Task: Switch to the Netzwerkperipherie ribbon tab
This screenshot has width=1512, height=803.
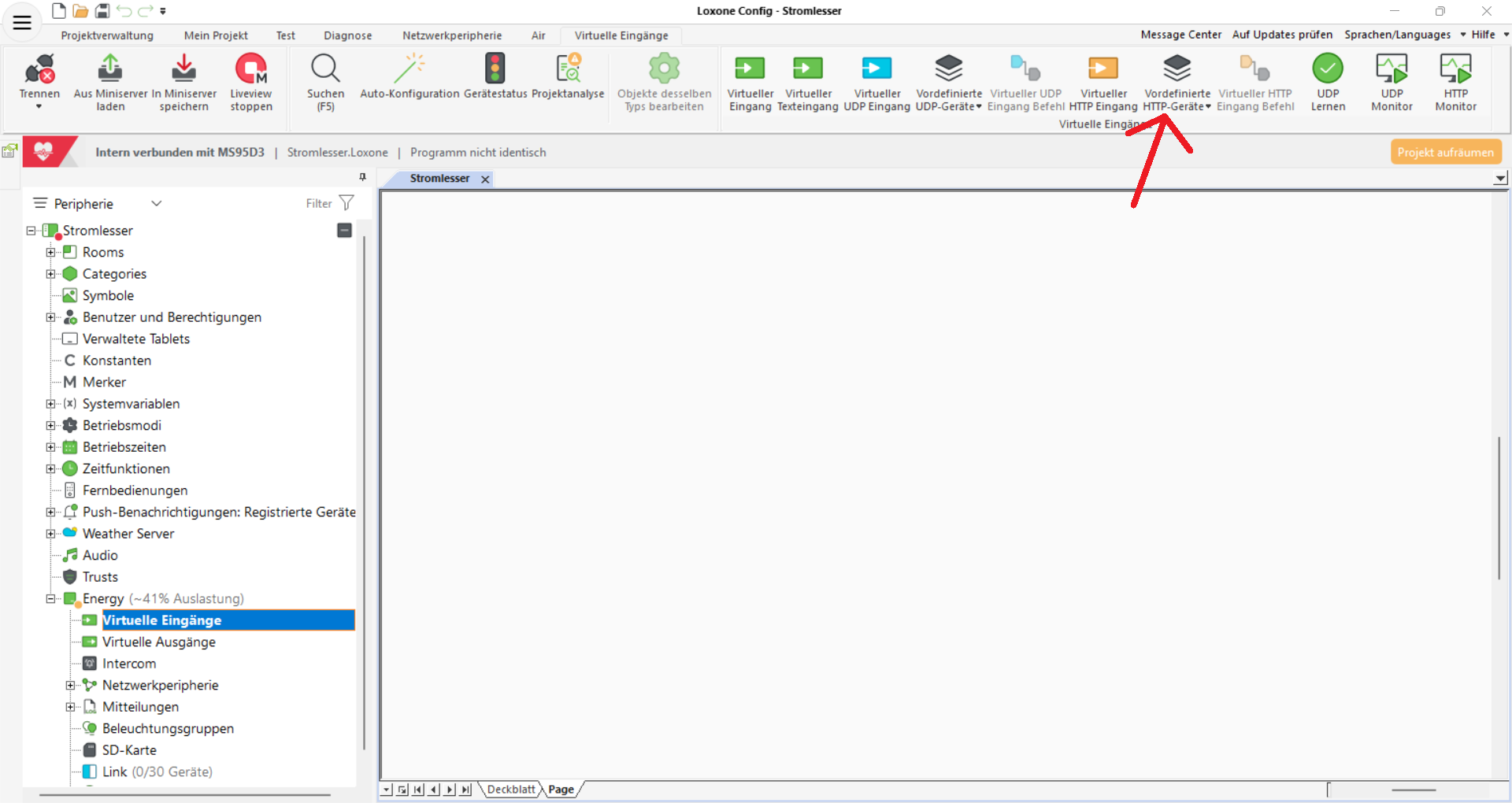Action: (451, 35)
